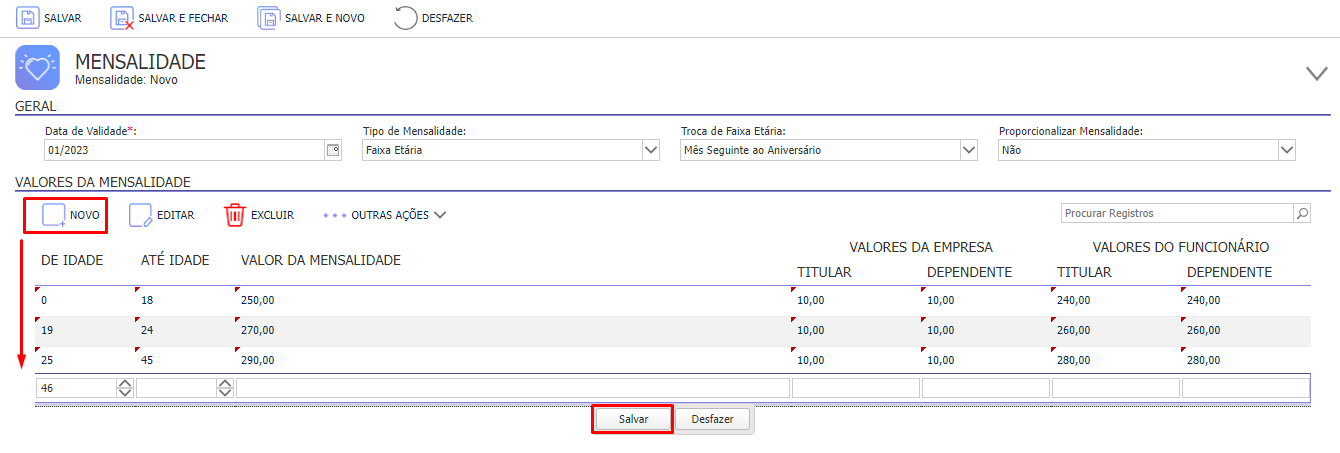Collapse the Mensalidade header chevron
The width and height of the screenshot is (1340, 453).
(x=1317, y=73)
